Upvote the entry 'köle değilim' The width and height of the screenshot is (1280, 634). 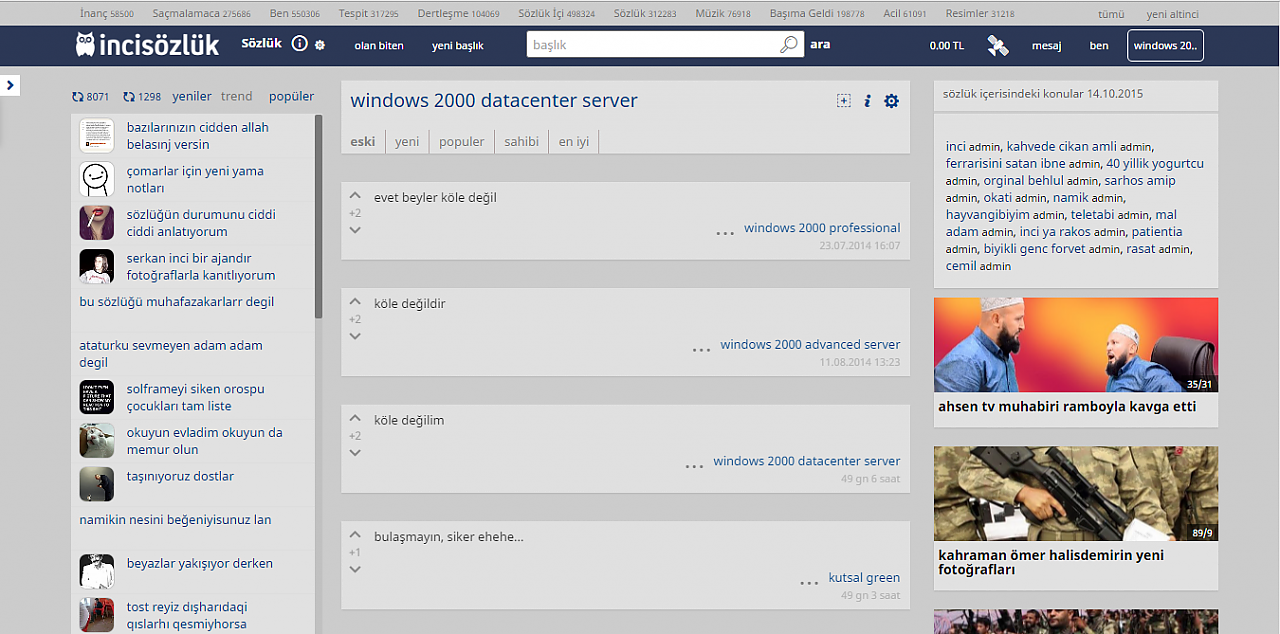(355, 419)
